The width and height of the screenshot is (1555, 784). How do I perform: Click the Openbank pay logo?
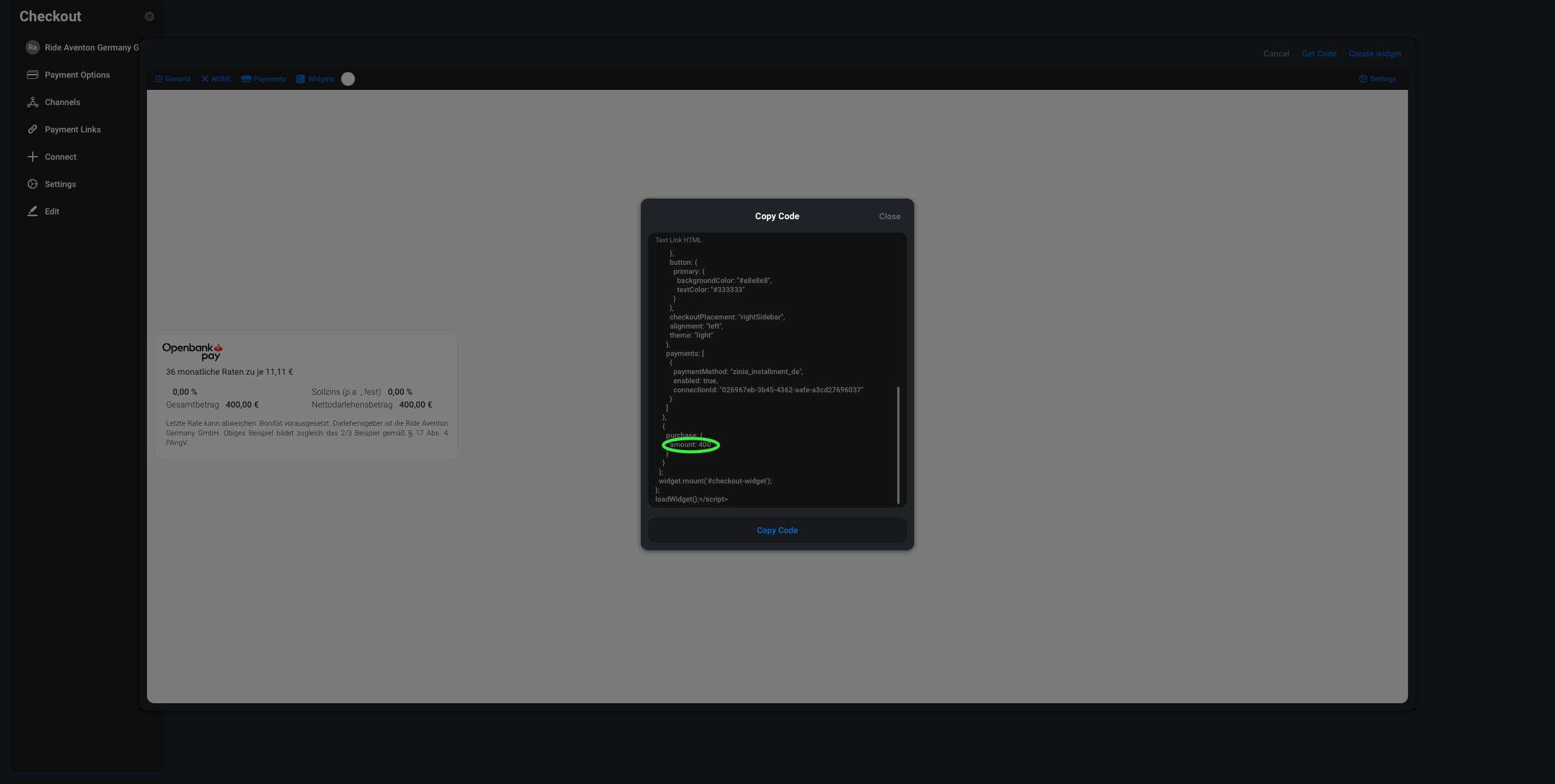(x=193, y=351)
